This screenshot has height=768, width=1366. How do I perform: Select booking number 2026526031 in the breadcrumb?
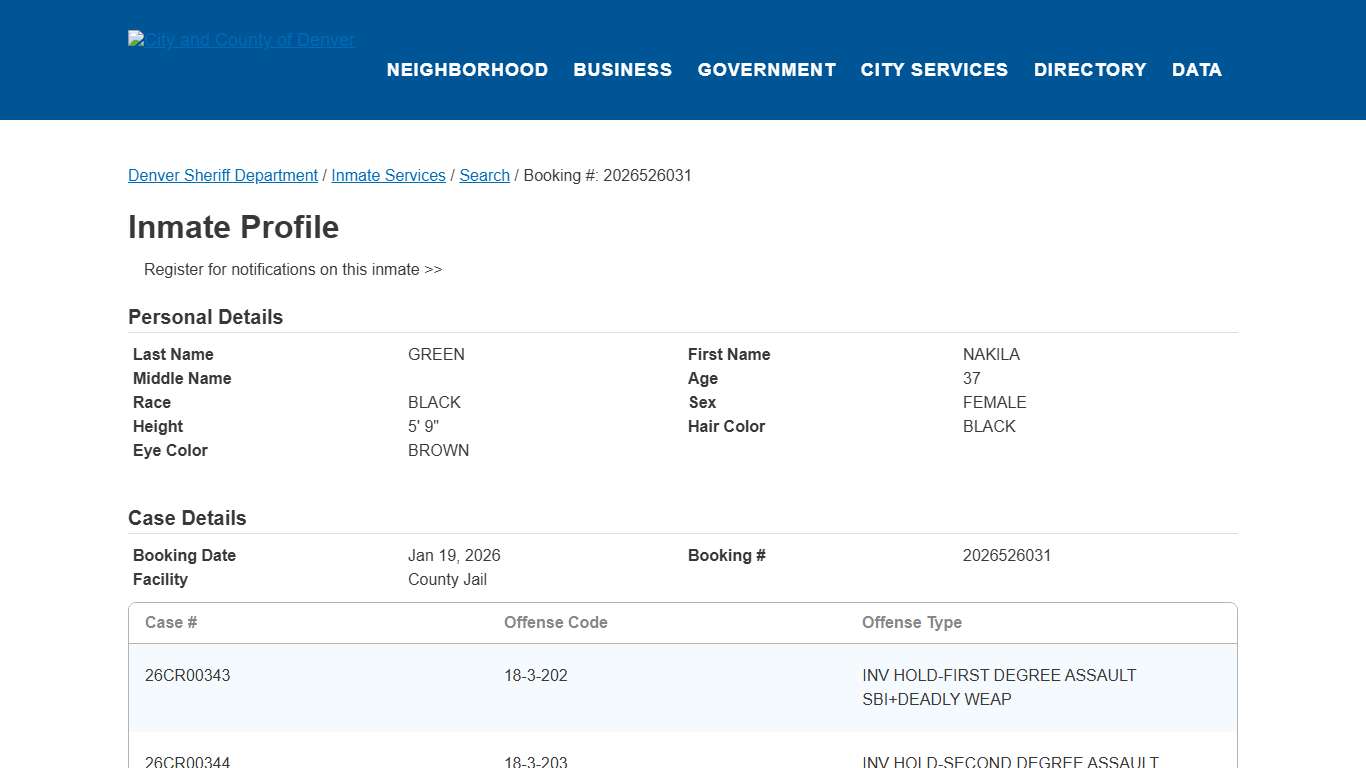[607, 175]
